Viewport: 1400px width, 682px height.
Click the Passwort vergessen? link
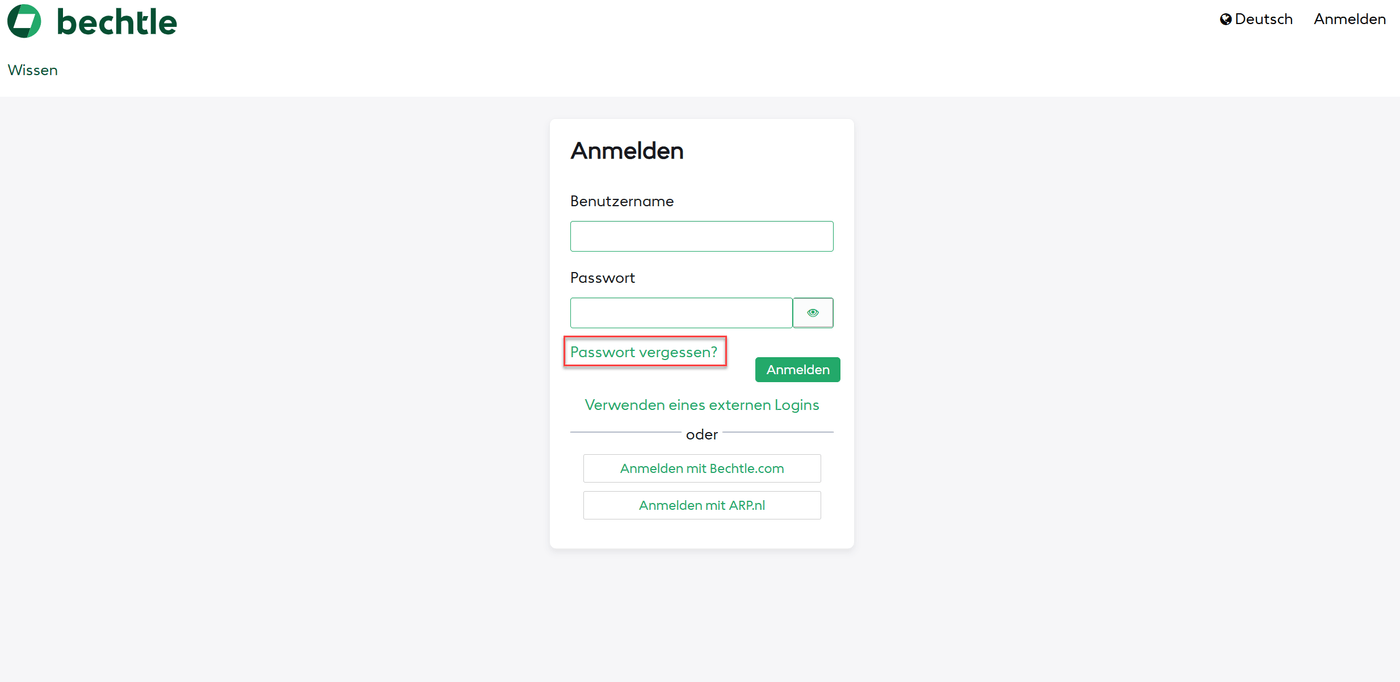[644, 351]
